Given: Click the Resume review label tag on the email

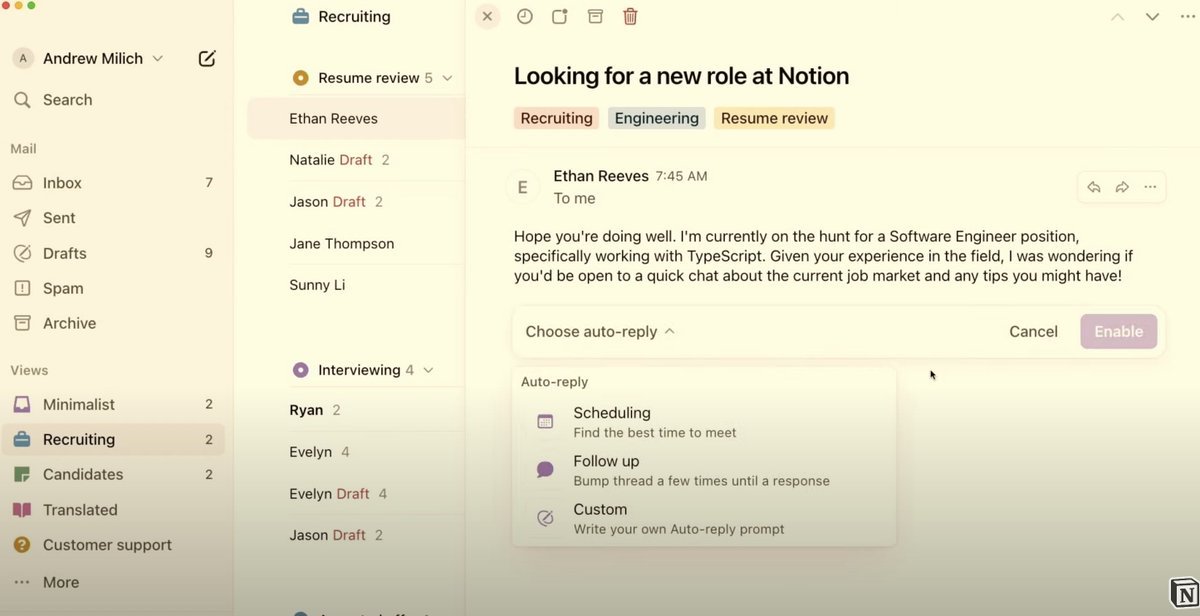Looking at the screenshot, I should [x=774, y=118].
